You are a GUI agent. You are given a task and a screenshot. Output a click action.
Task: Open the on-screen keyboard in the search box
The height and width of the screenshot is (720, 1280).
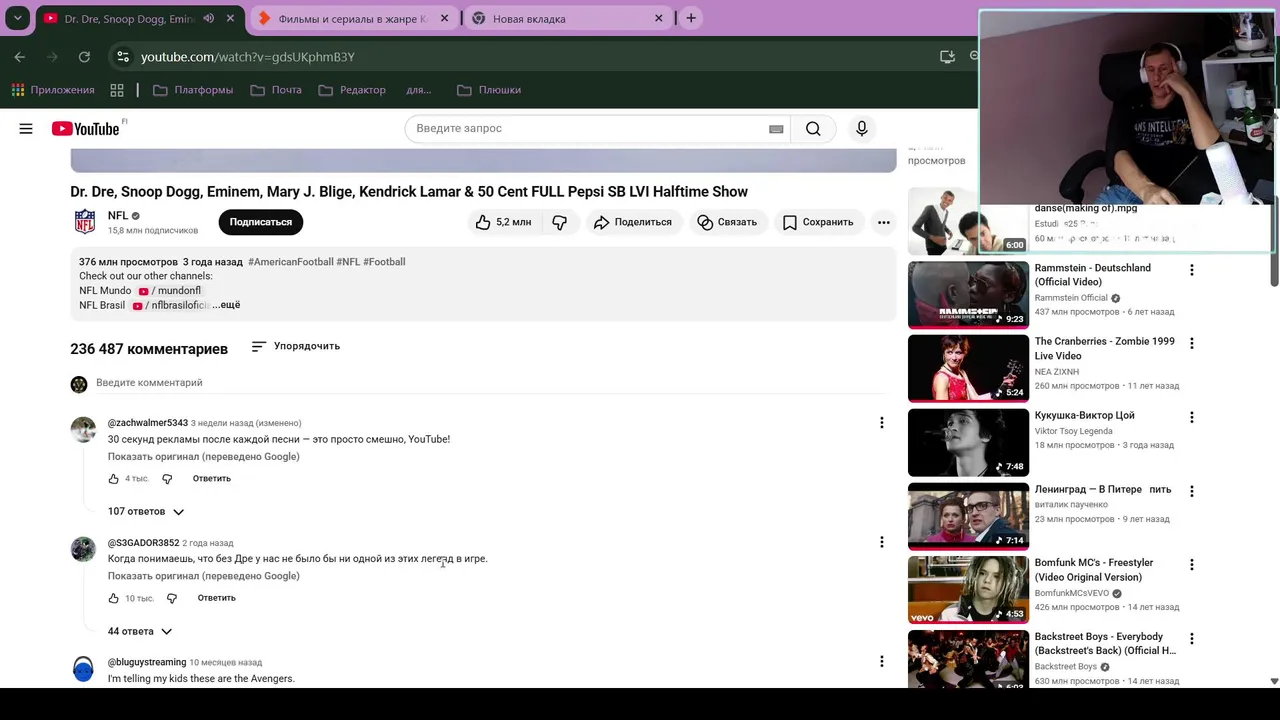click(776, 129)
